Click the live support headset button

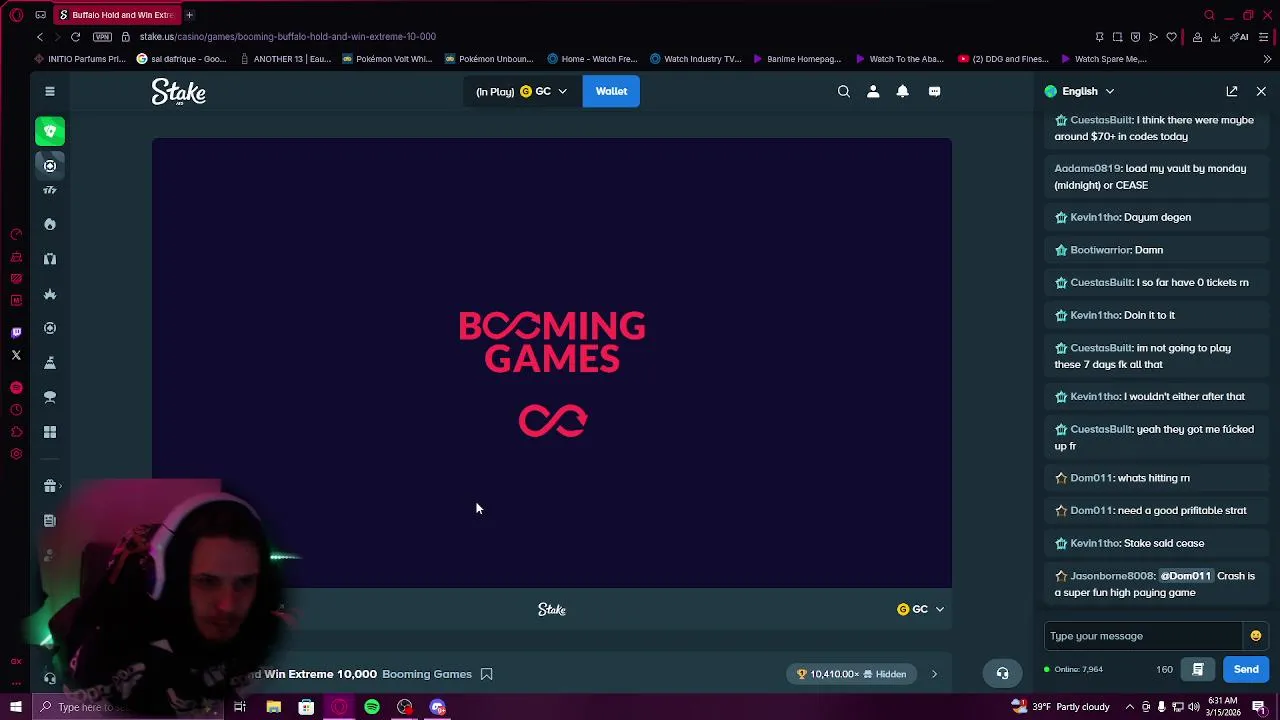[x=1002, y=673]
